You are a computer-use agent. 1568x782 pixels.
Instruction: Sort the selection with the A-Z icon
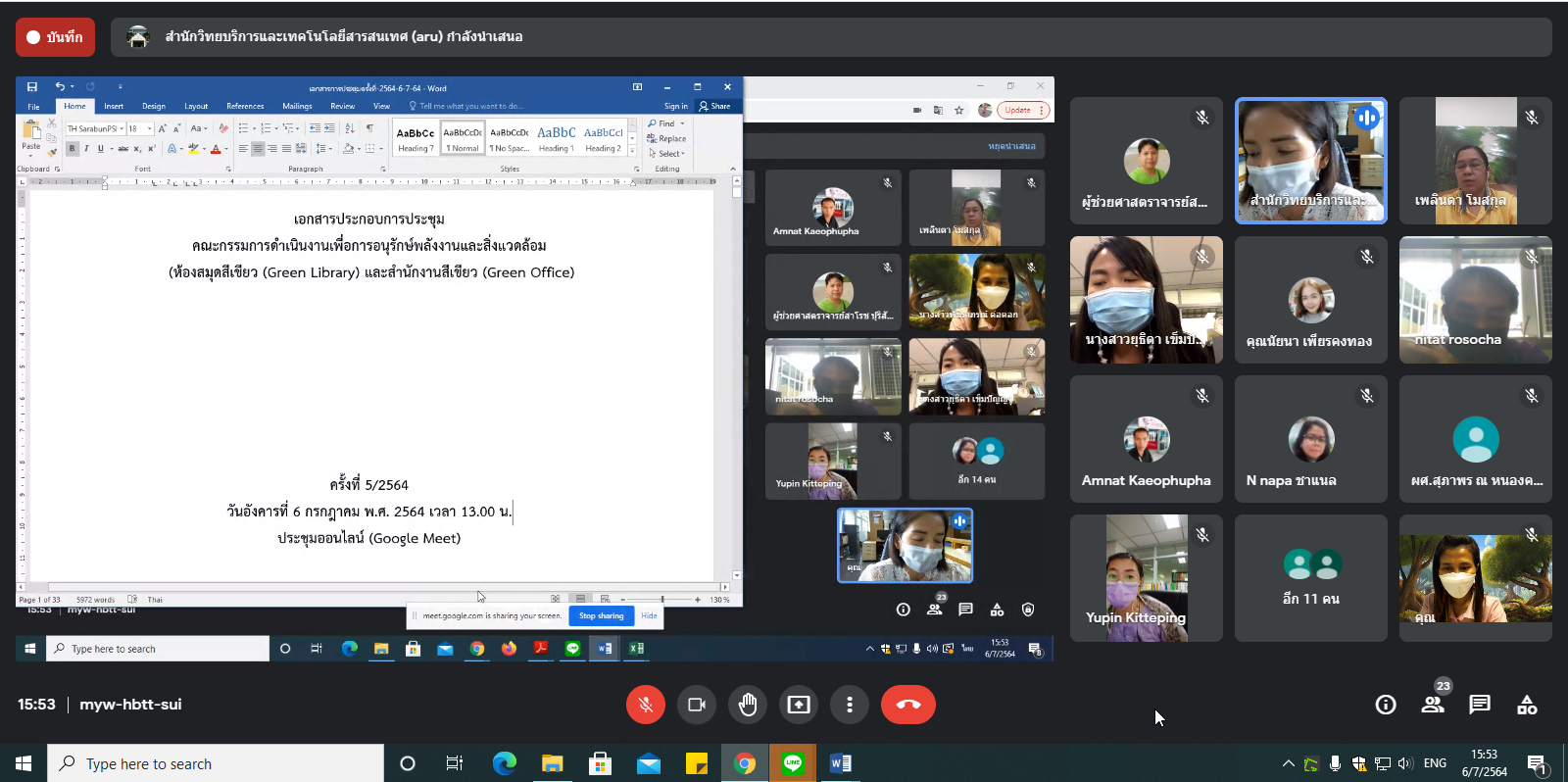point(350,128)
